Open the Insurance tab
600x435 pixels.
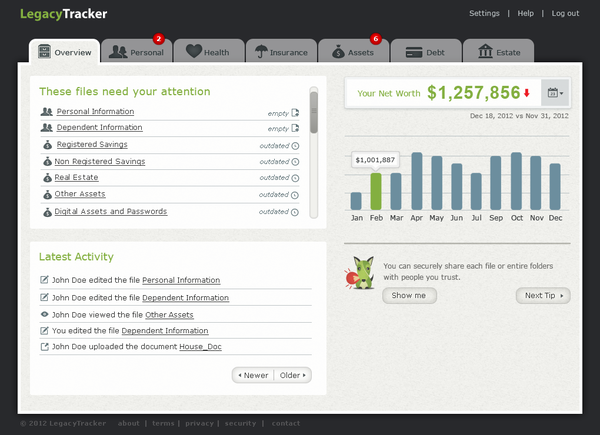(281, 51)
